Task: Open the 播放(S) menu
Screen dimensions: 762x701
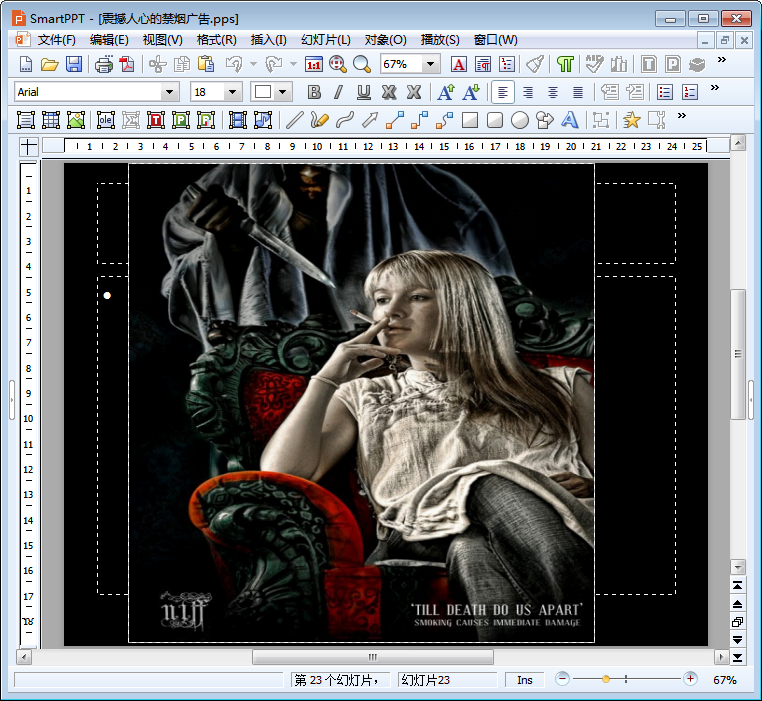Action: point(440,40)
